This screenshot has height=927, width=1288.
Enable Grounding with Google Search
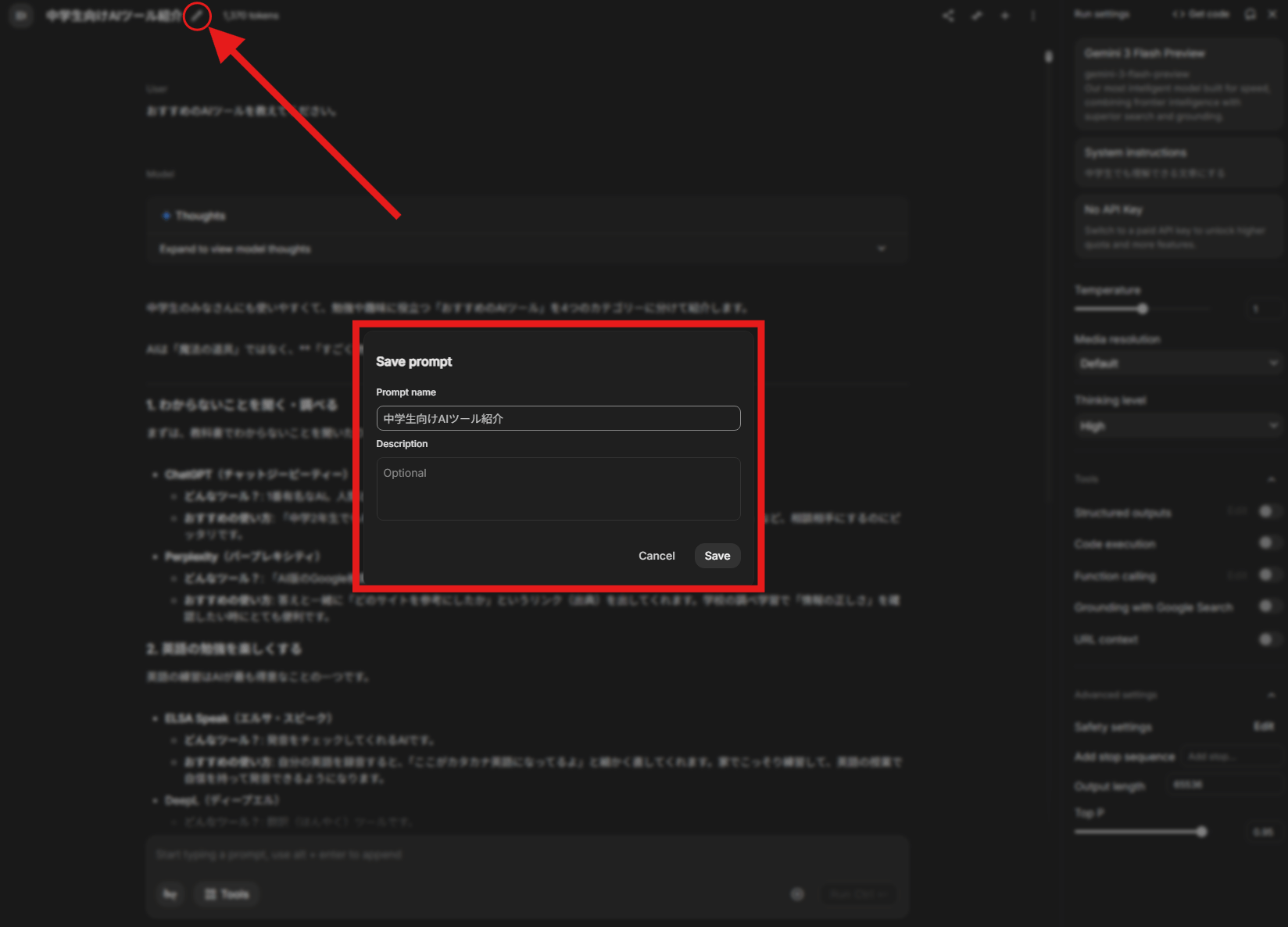click(1266, 607)
